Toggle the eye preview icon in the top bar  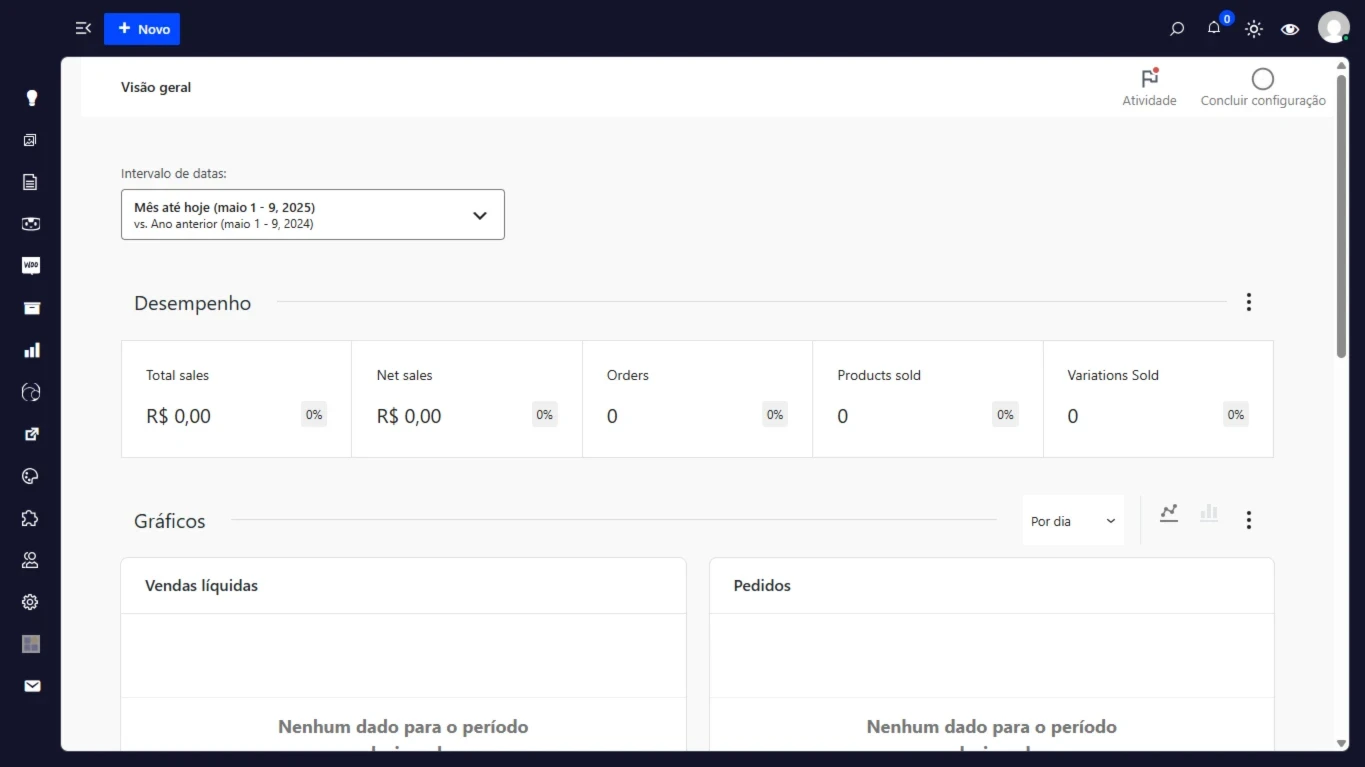[x=1290, y=30]
